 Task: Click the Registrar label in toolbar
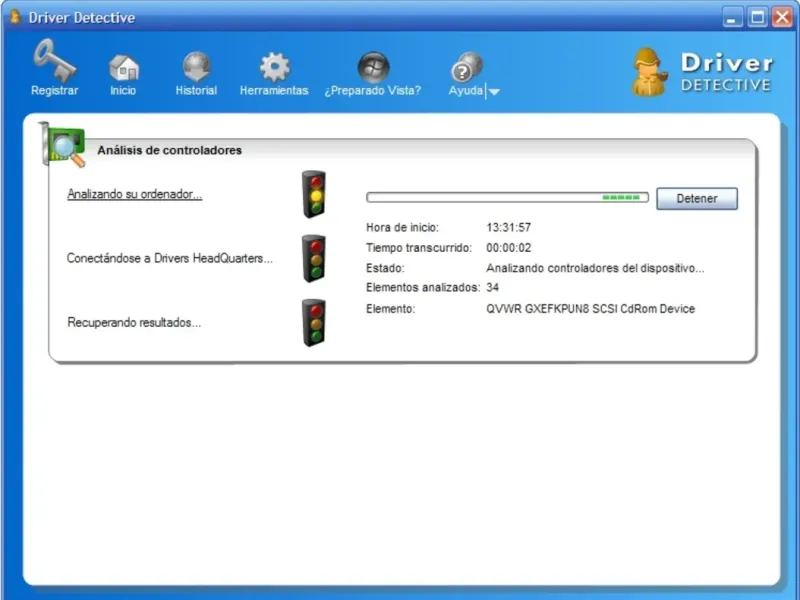54,91
